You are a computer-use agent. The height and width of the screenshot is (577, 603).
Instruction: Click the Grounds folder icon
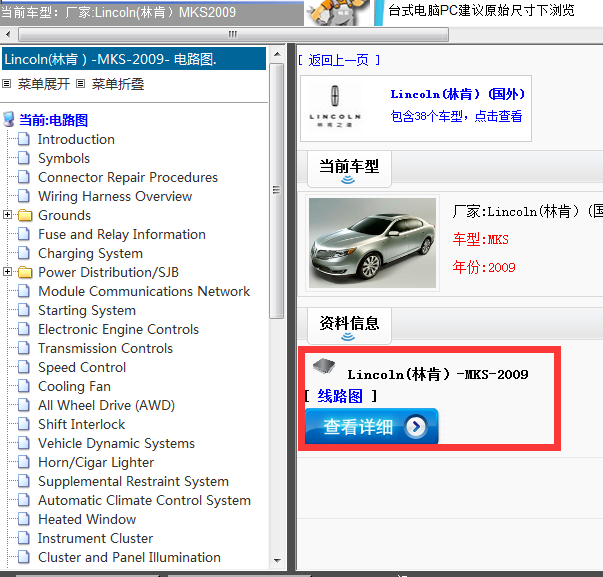tap(25, 215)
